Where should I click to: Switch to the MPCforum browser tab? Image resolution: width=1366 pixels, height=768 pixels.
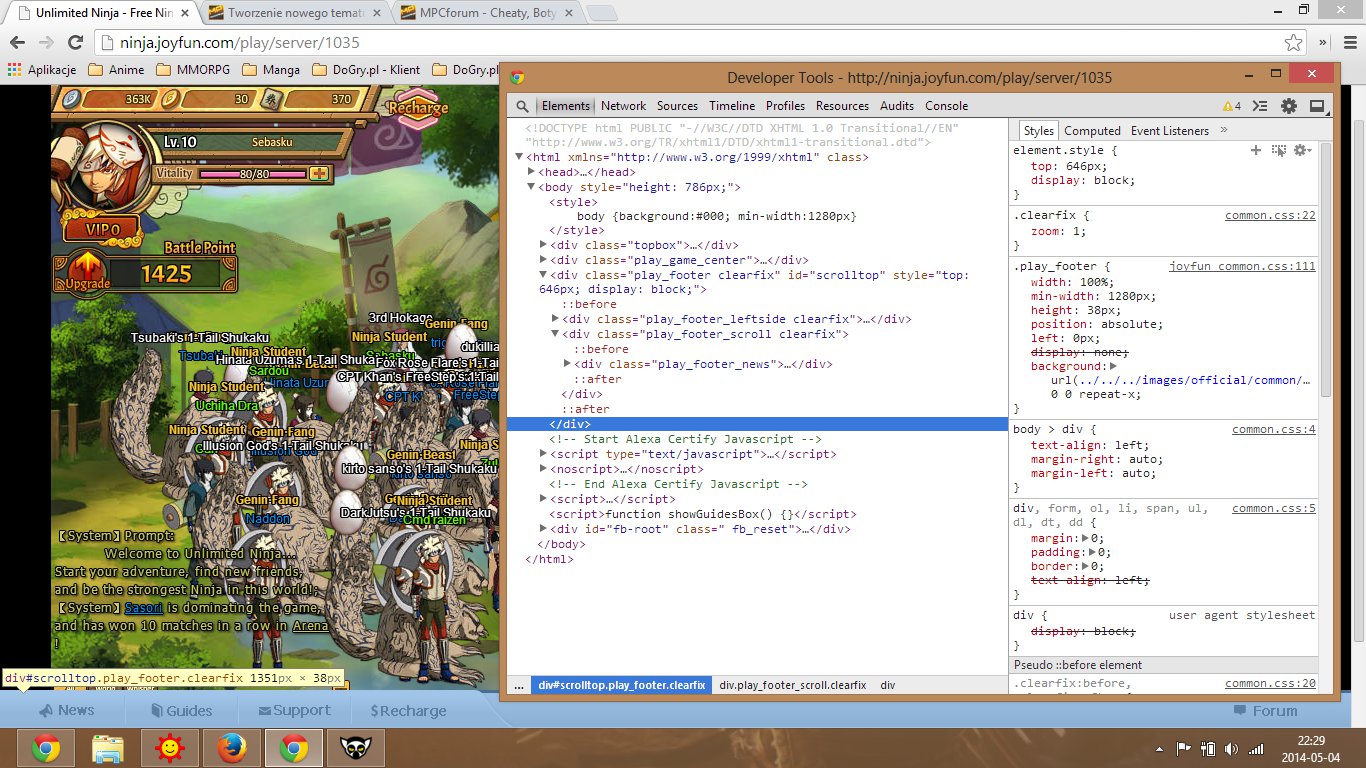click(x=485, y=13)
